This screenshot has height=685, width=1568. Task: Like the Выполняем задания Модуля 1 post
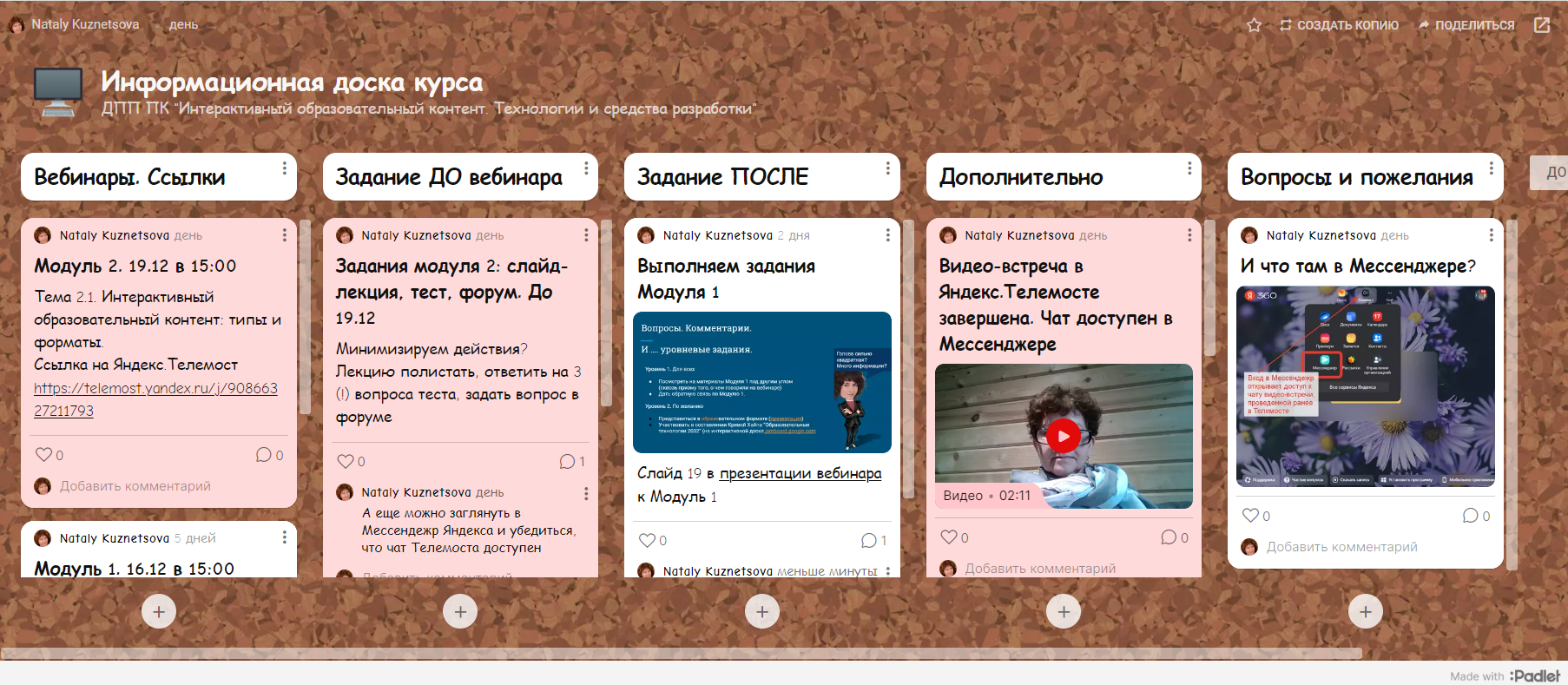pyautogui.click(x=647, y=540)
